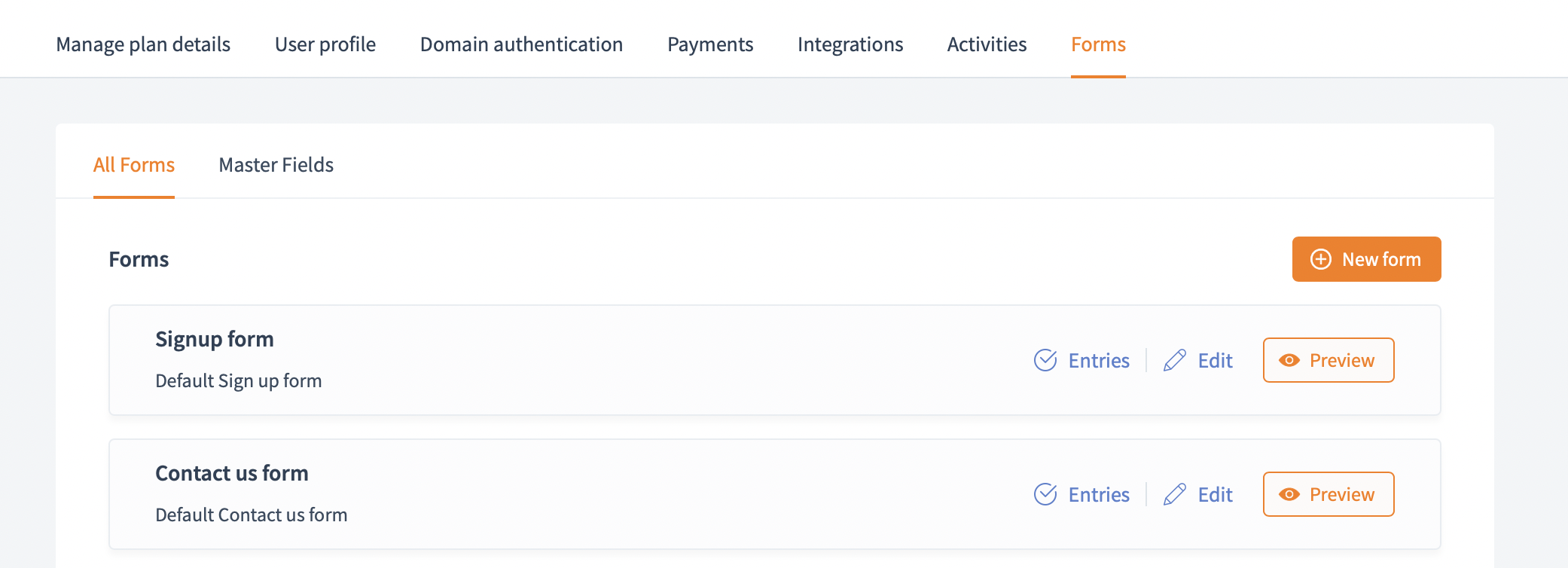The height and width of the screenshot is (568, 1568).
Task: Select the Signup form title
Action: coord(215,339)
